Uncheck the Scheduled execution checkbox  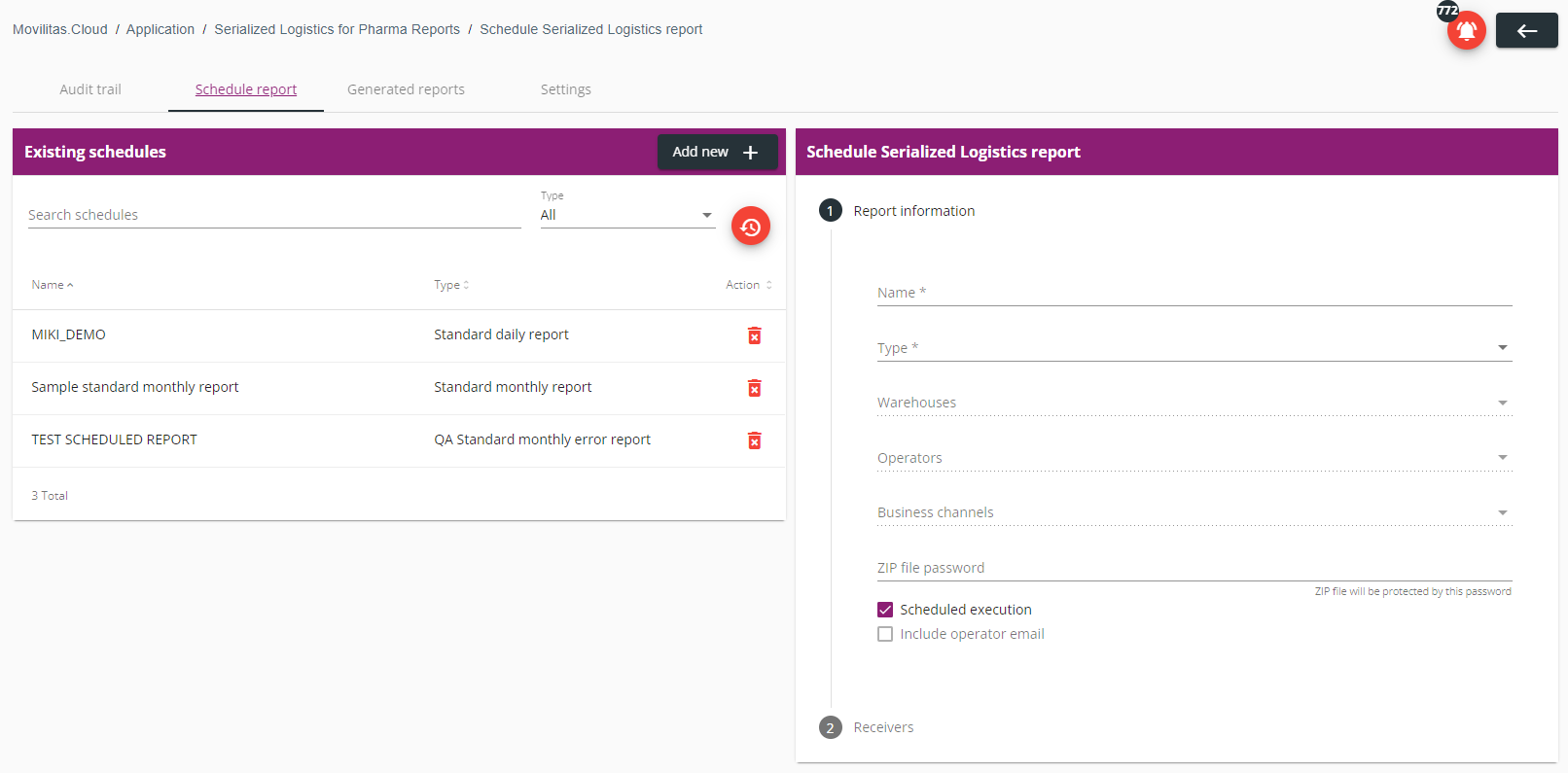coord(885,610)
